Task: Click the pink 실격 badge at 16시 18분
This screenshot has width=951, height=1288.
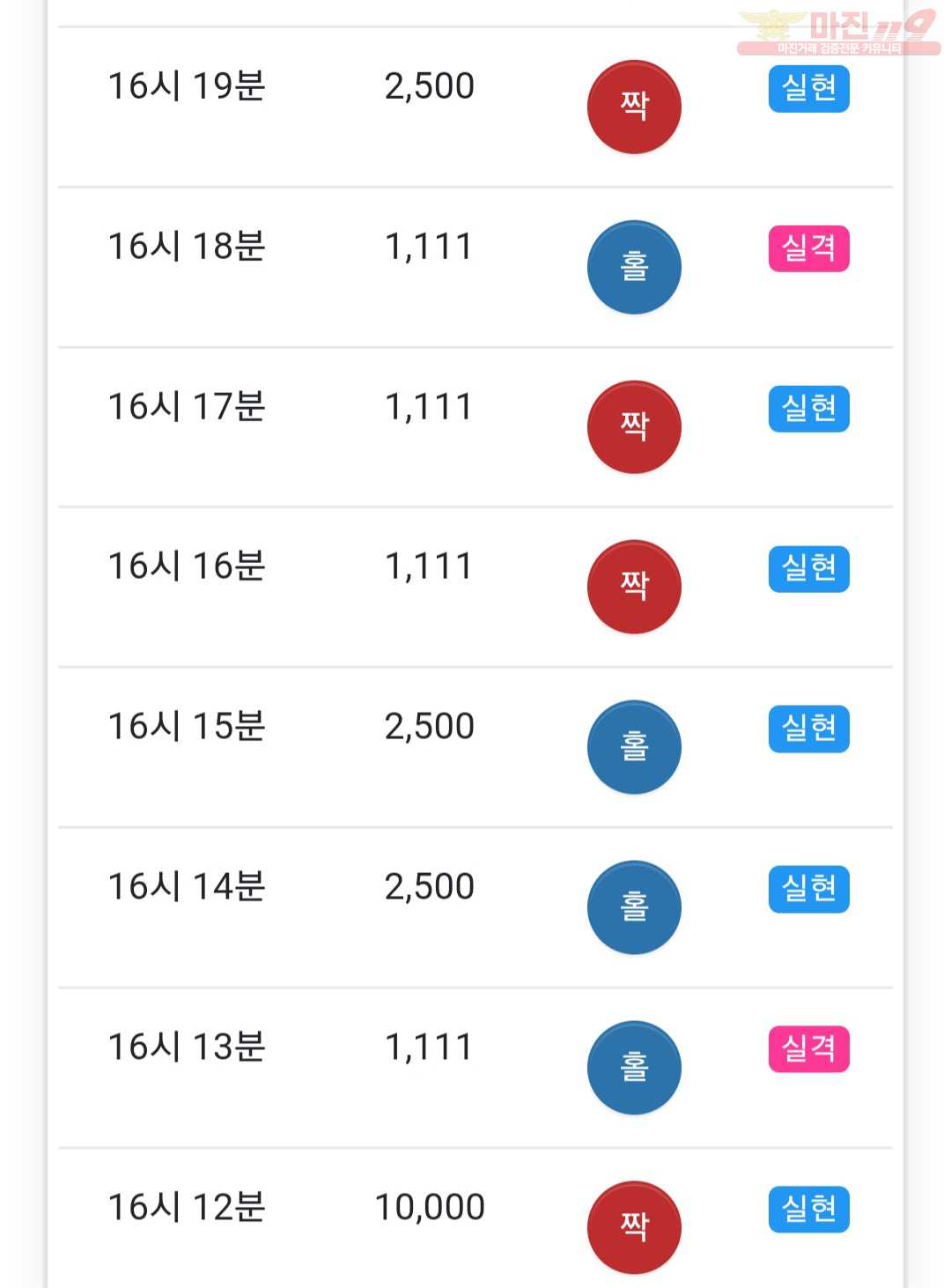Action: [x=809, y=248]
